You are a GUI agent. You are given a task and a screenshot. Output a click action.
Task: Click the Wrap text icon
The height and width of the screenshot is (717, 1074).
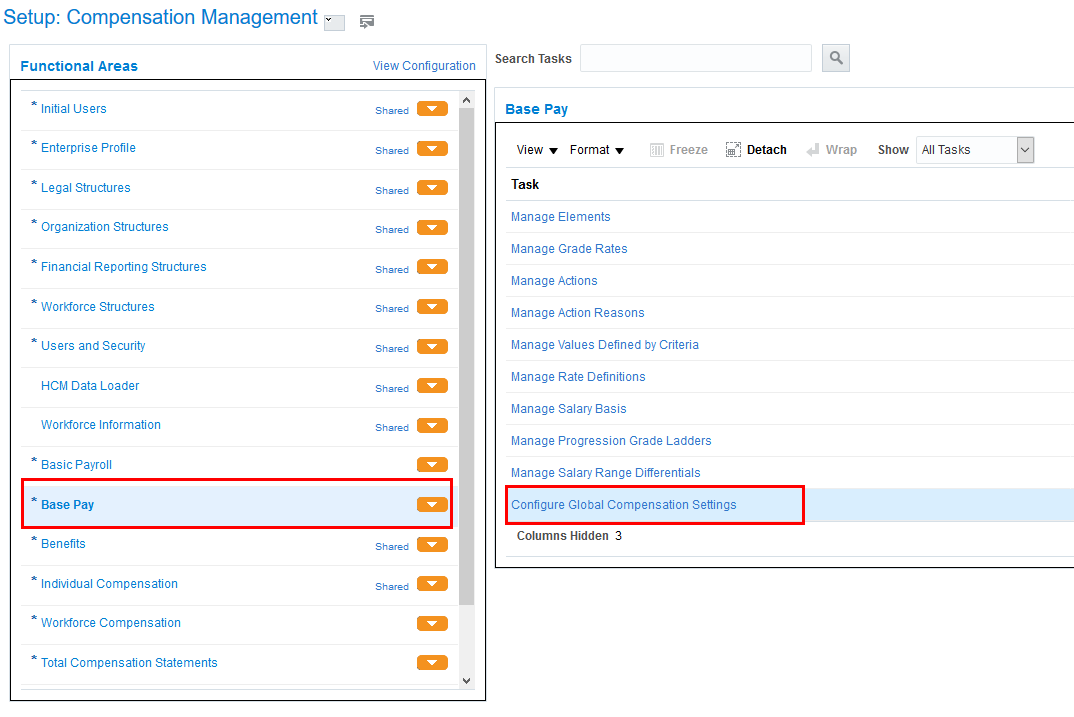point(813,150)
